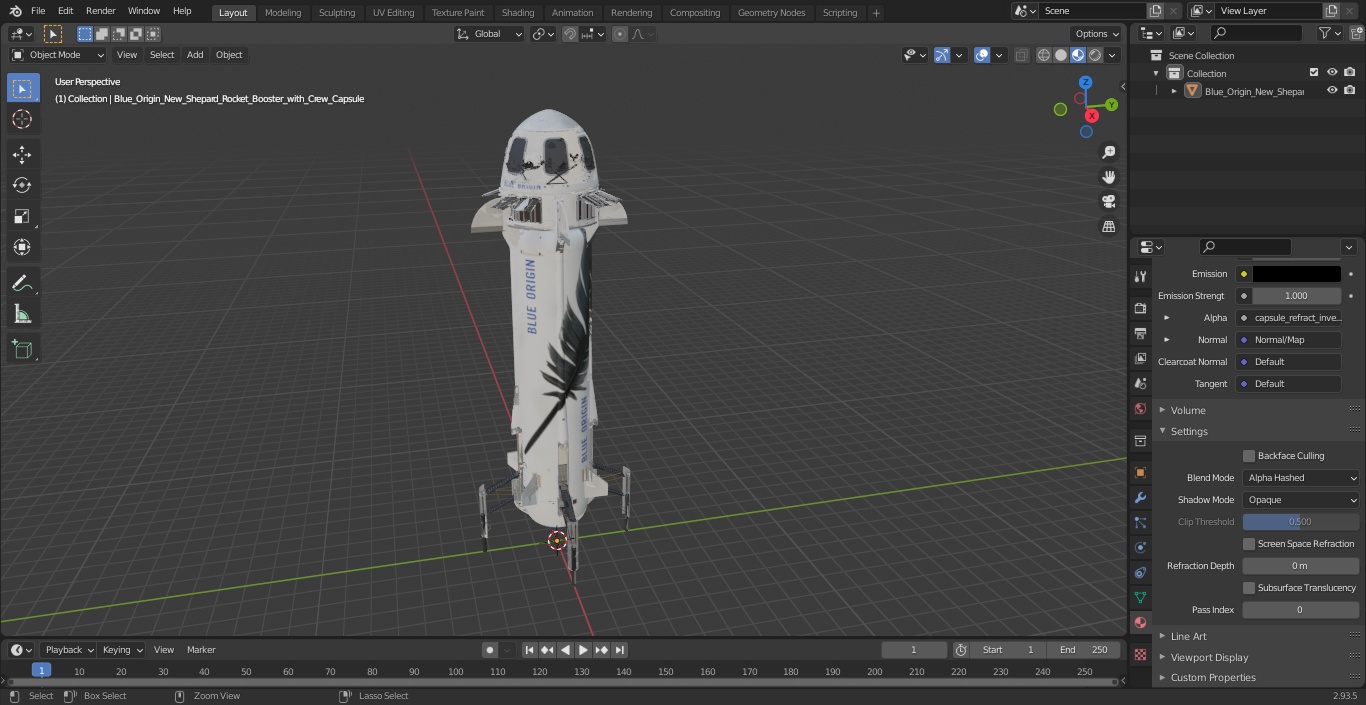Adjust the Emission Strength 1.000 slider

tap(1296, 296)
